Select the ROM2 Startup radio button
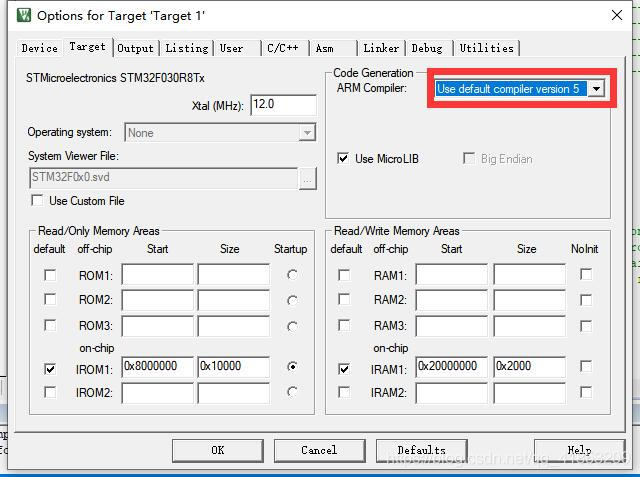Viewport: 640px width, 477px height. pyautogui.click(x=292, y=301)
